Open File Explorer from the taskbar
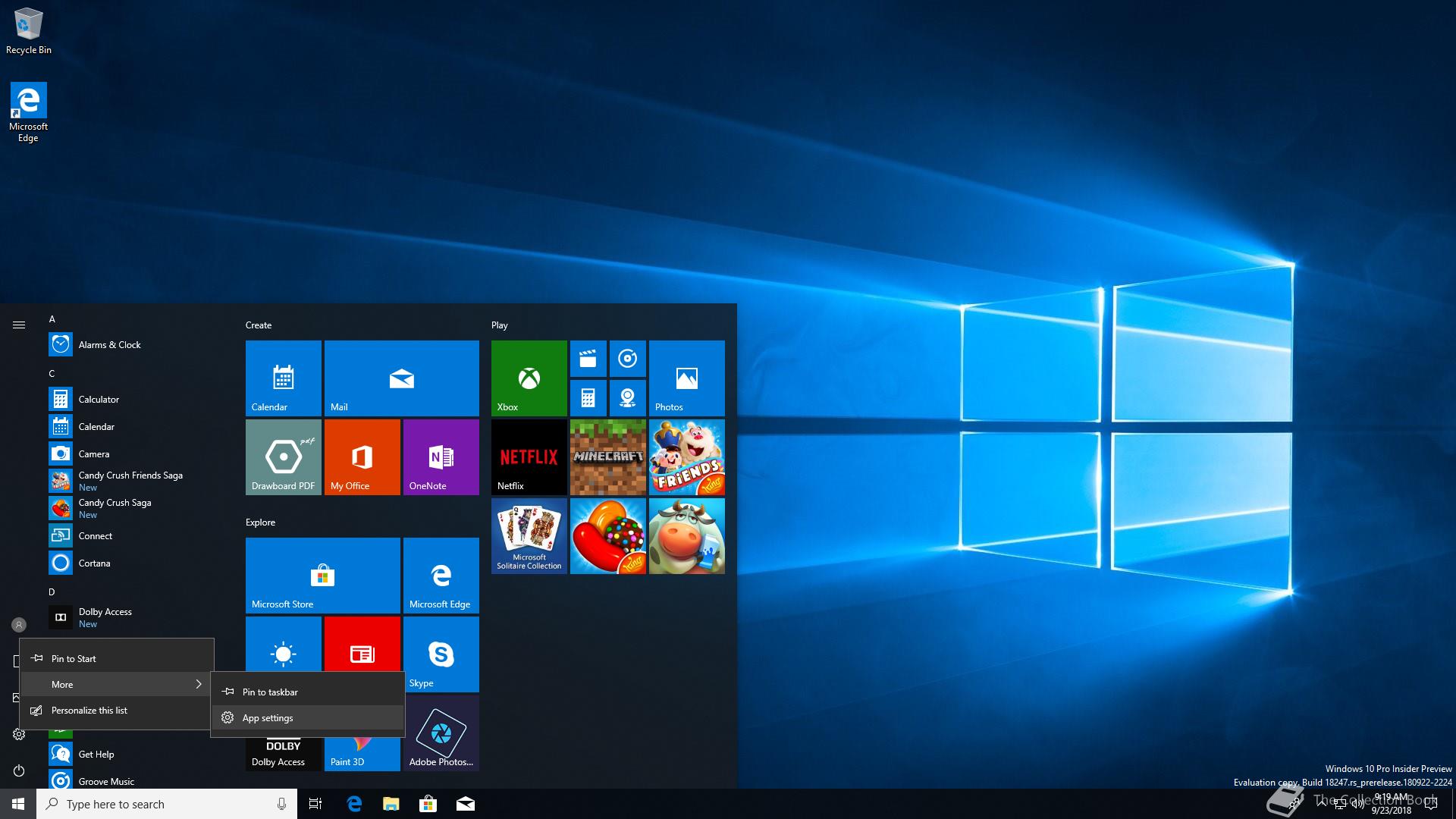1456x819 pixels. [x=391, y=804]
